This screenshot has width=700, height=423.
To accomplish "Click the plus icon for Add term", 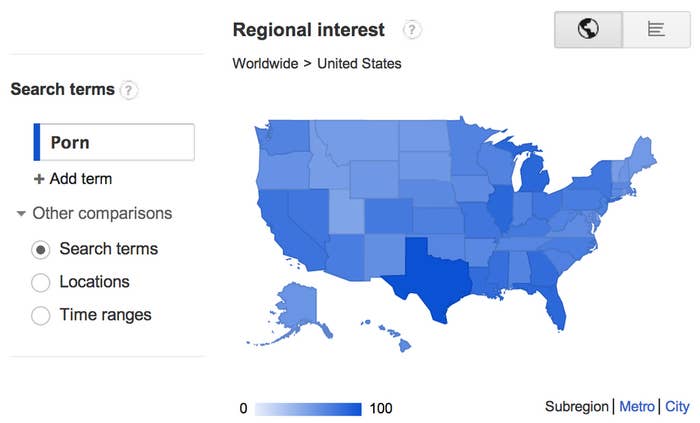I will (39, 179).
